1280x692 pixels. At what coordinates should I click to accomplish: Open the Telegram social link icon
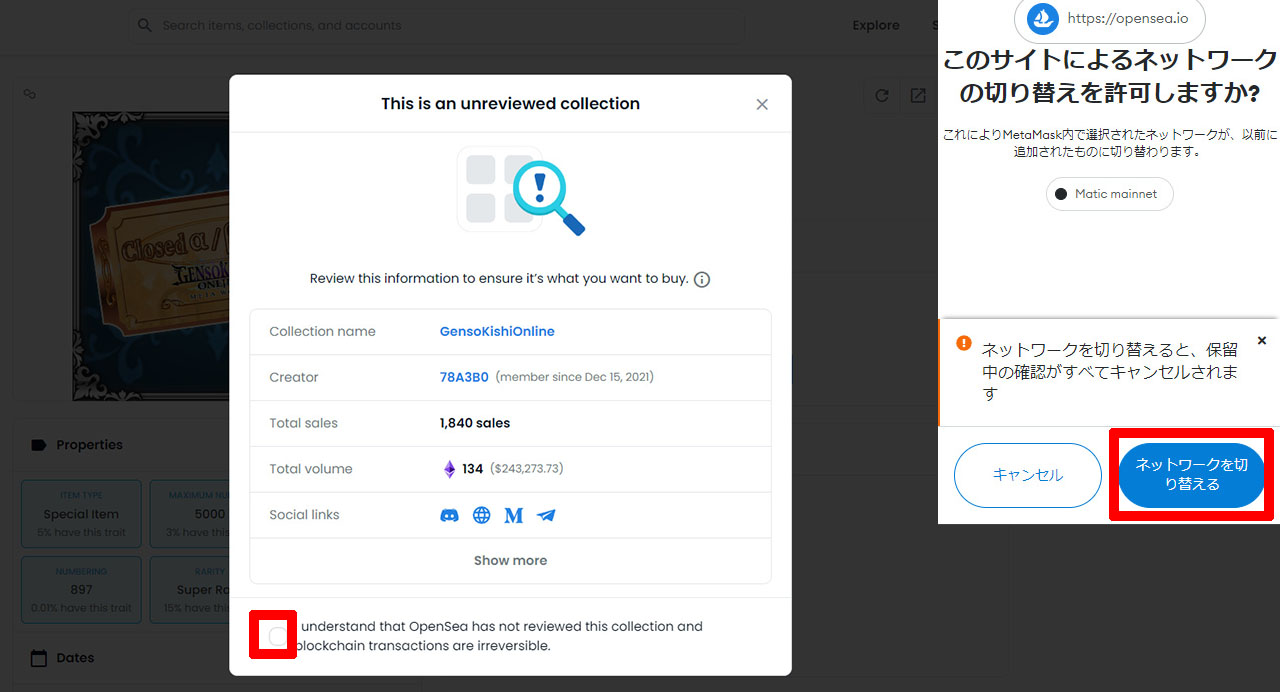pyautogui.click(x=546, y=515)
